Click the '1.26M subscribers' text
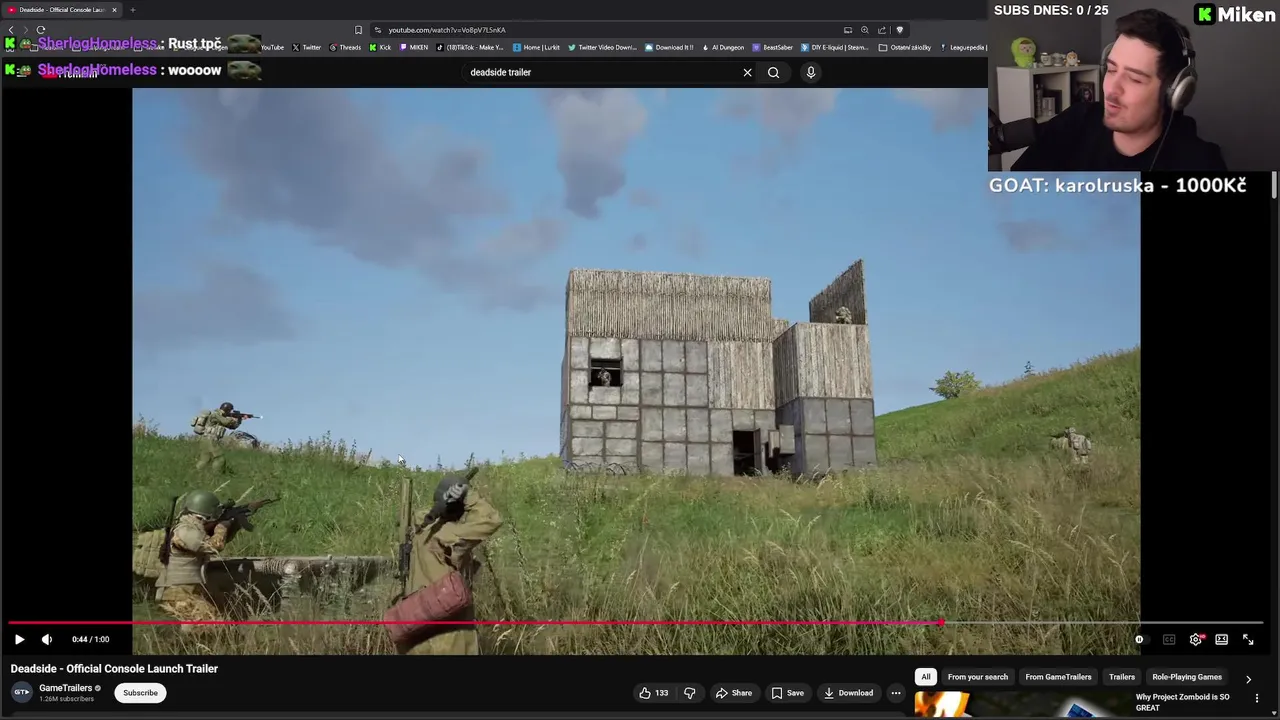 pyautogui.click(x=66, y=699)
